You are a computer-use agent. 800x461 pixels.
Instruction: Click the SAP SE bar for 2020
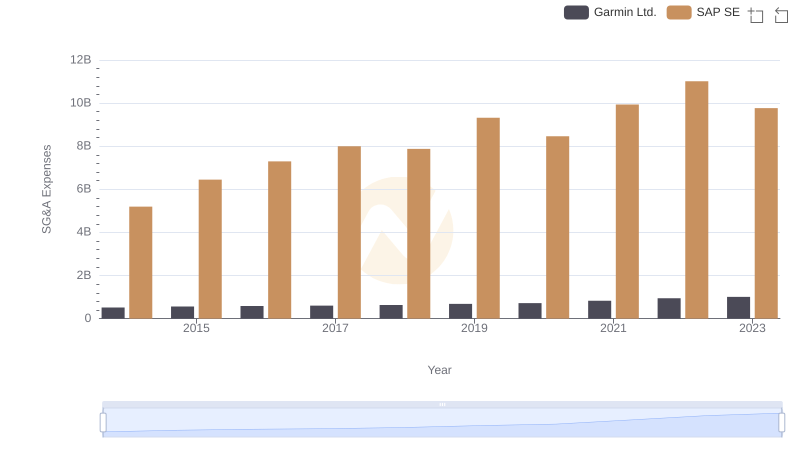pos(558,227)
